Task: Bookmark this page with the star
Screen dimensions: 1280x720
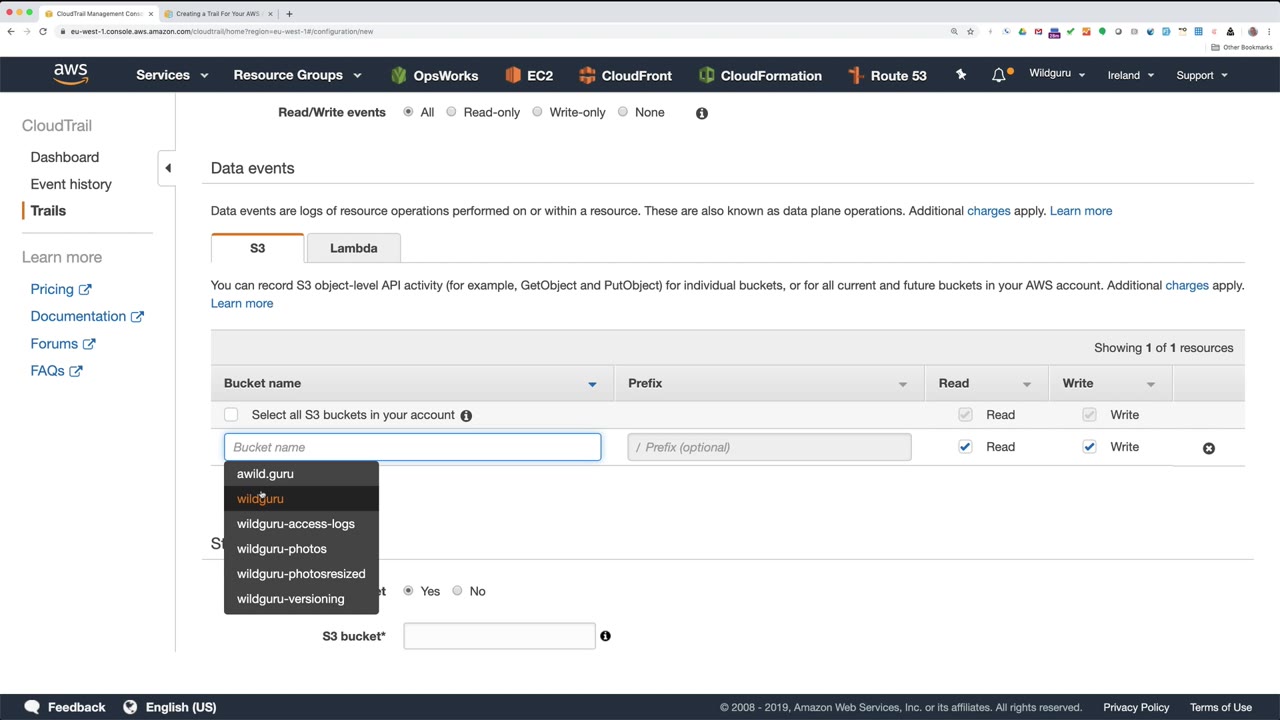Action: coord(970,31)
